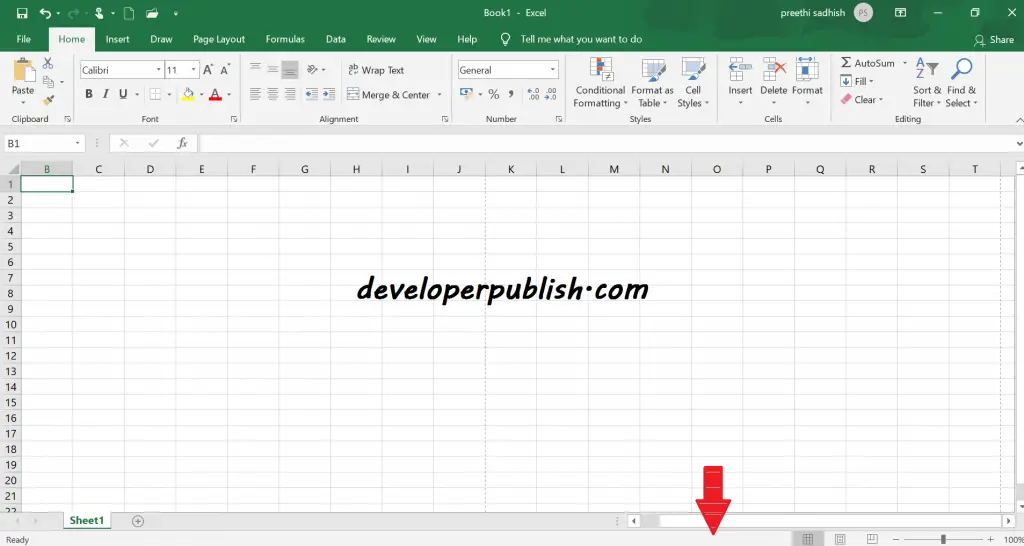The image size is (1024, 546).
Task: Open Cell Styles gallery
Action: point(693,82)
